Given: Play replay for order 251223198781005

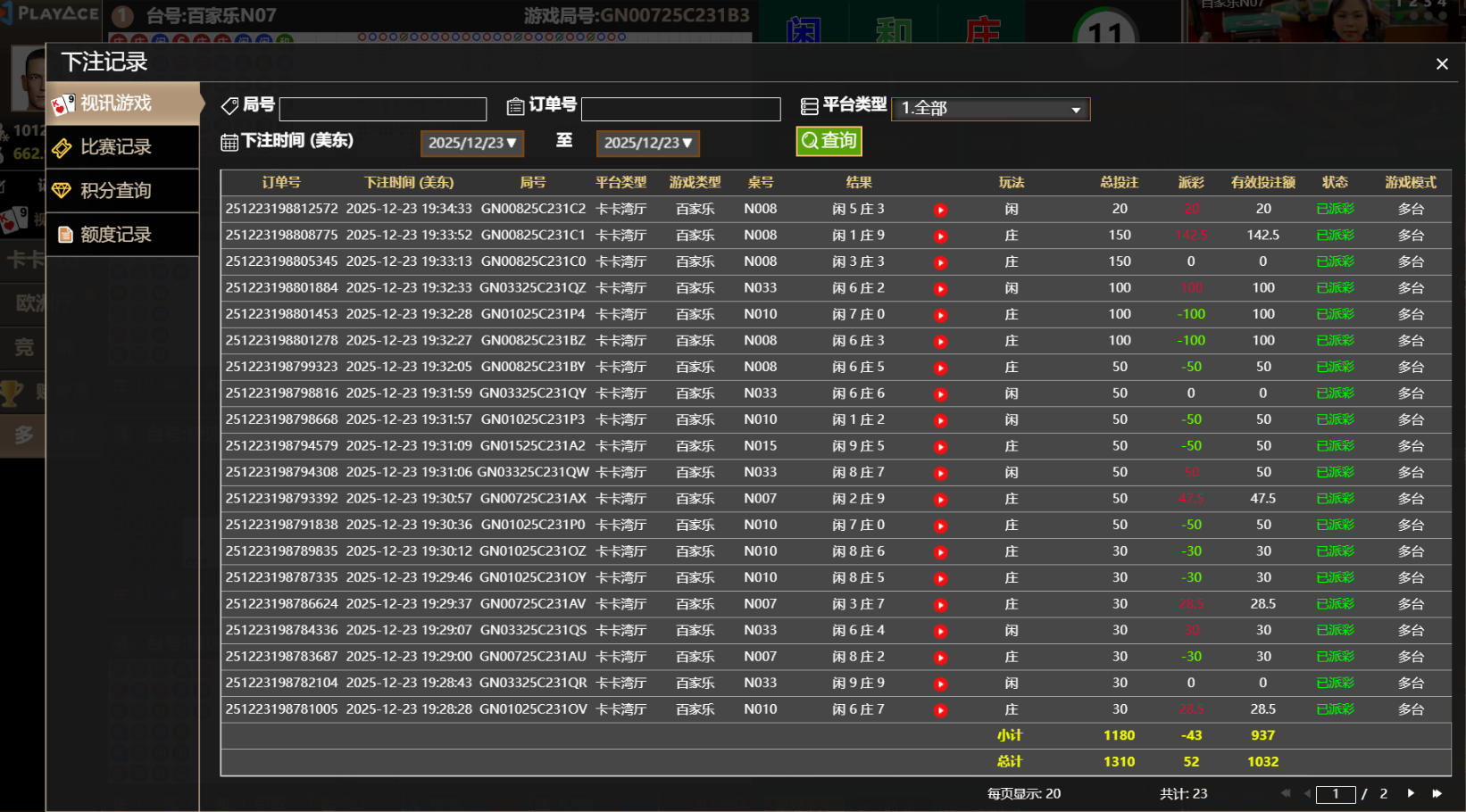Looking at the screenshot, I should [x=940, y=710].
